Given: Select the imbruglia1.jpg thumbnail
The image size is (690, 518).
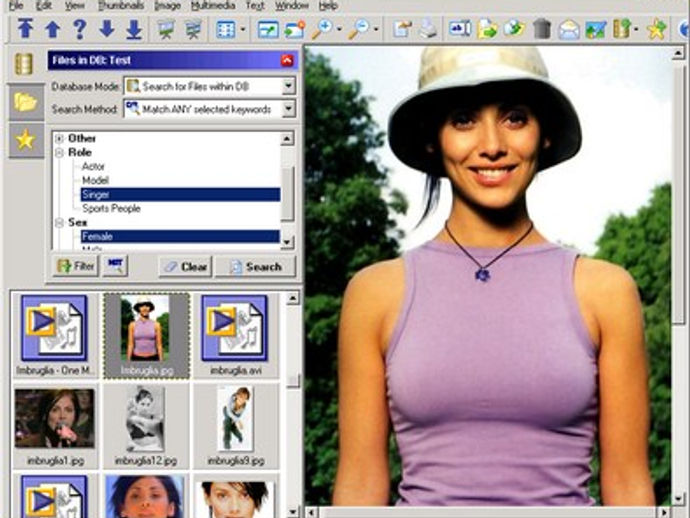Looking at the screenshot, I should (x=55, y=425).
